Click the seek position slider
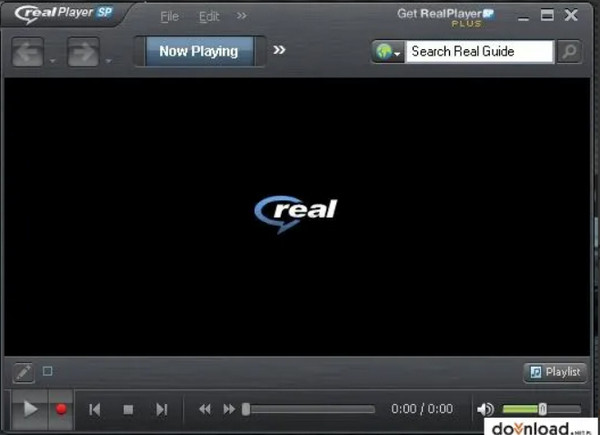The height and width of the screenshot is (435, 600). [308, 409]
